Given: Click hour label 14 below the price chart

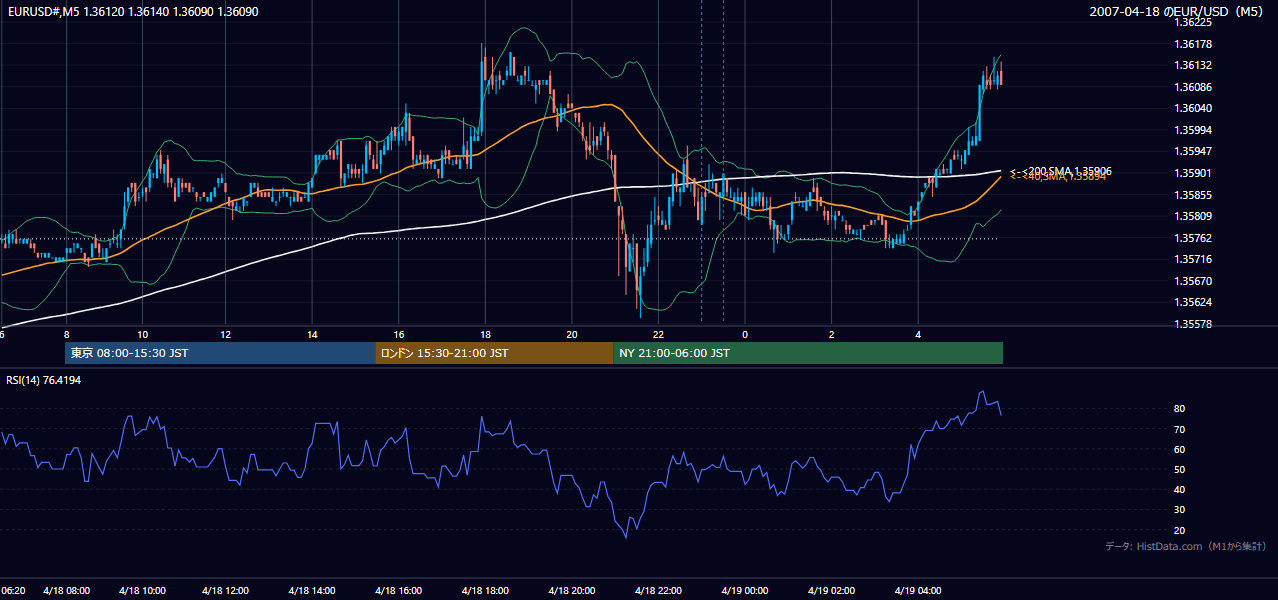Looking at the screenshot, I should click(x=313, y=334).
